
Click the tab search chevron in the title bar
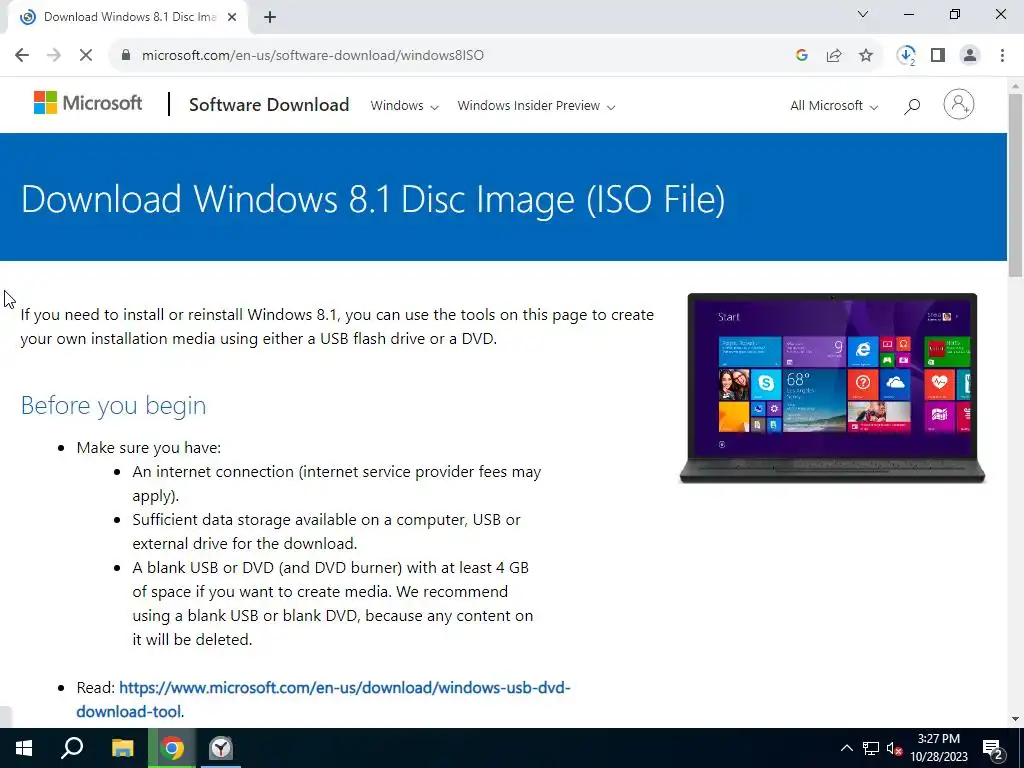click(x=863, y=14)
